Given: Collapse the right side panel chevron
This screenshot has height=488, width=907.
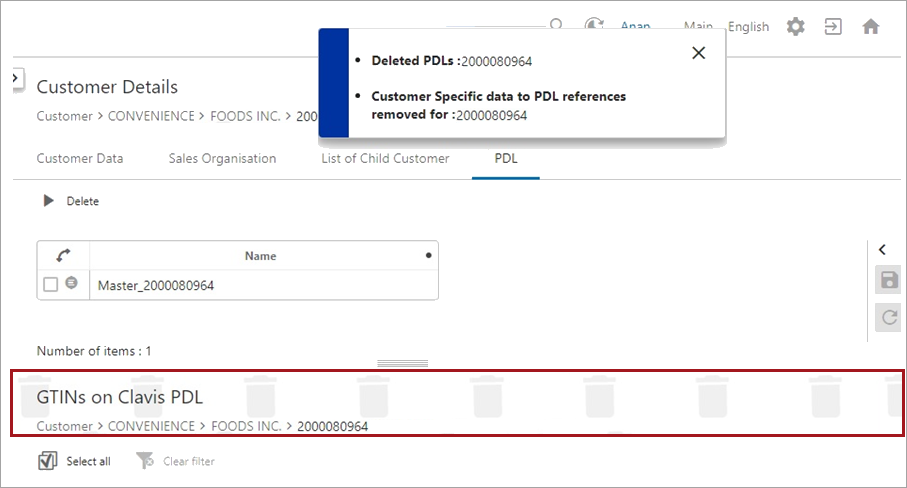Looking at the screenshot, I should pos(883,250).
